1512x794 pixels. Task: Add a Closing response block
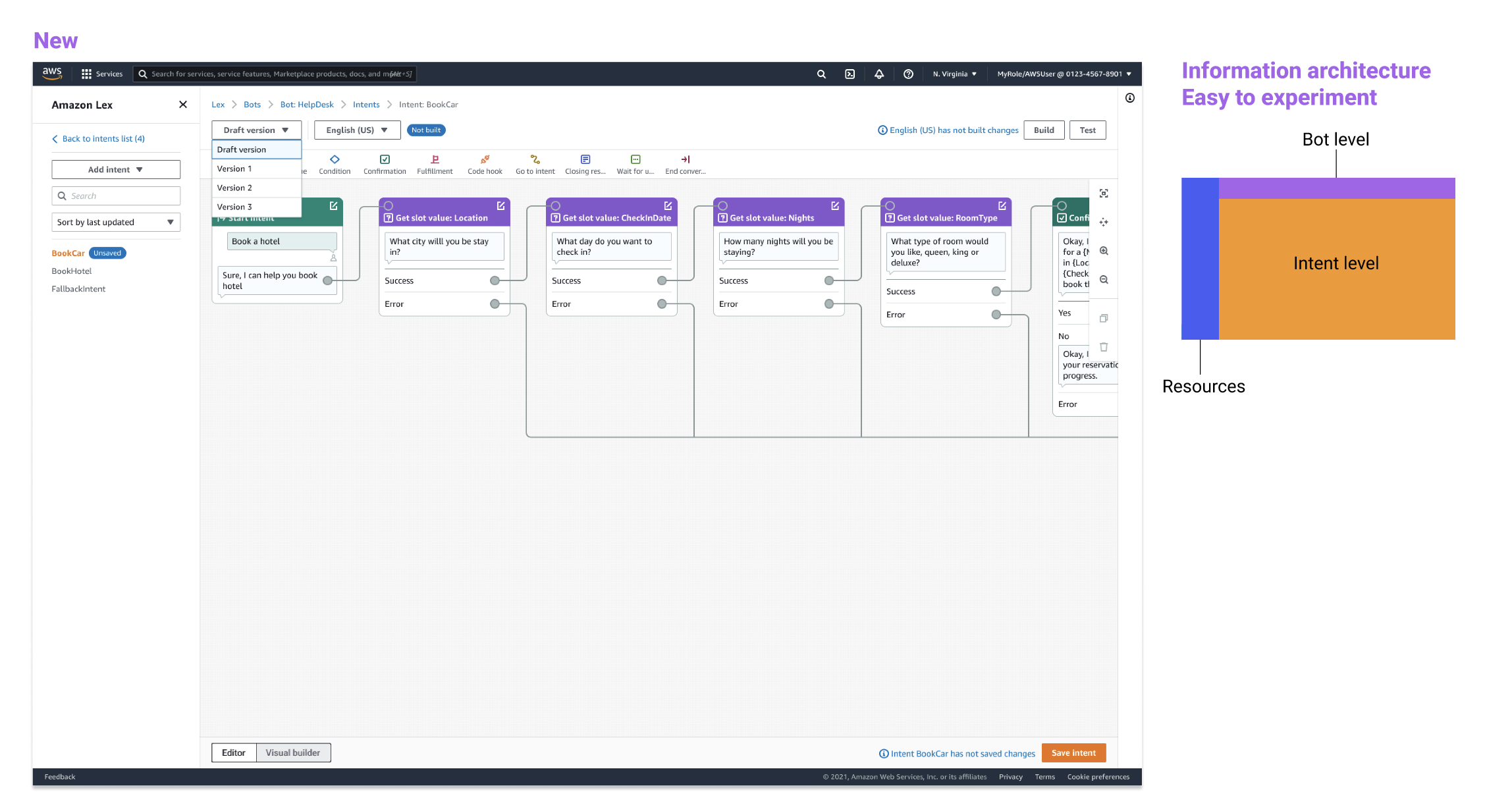click(x=585, y=165)
